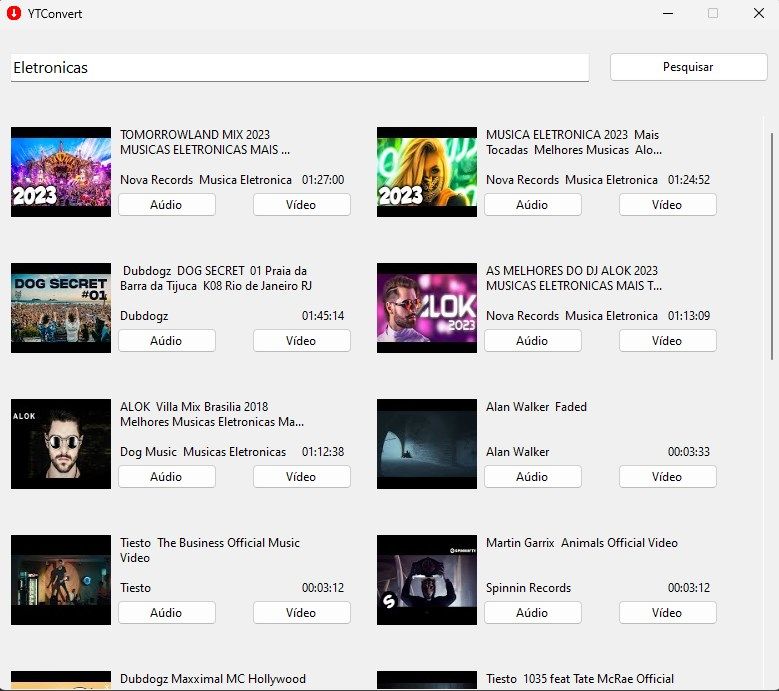
Task: Download video for TOMORROWLAND MIX 2023
Action: pos(302,205)
